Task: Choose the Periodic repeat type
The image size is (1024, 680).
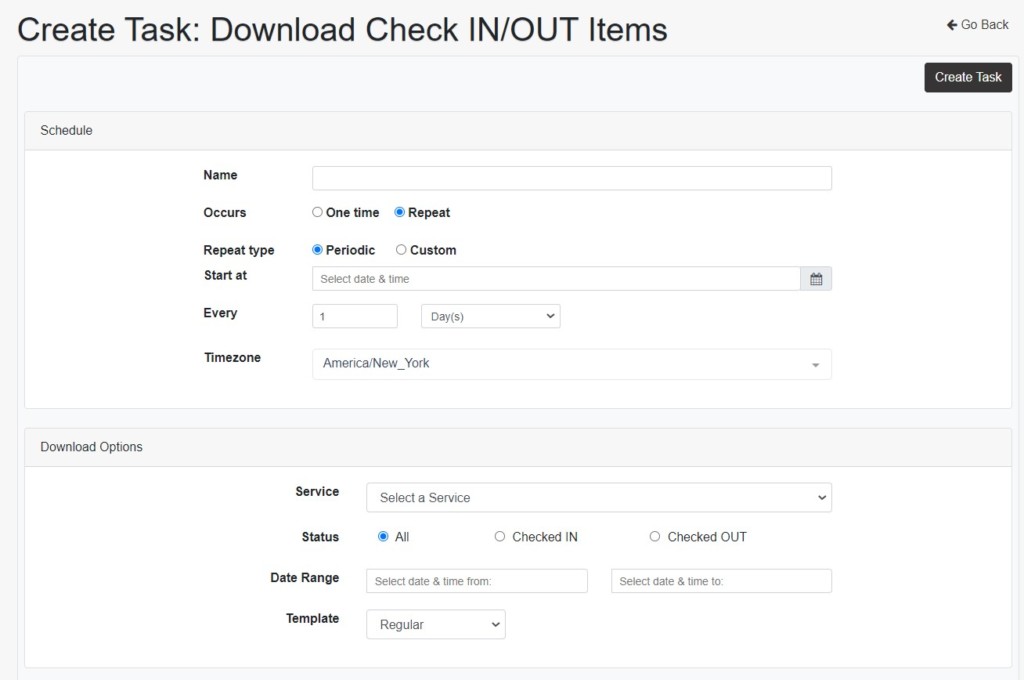Action: [x=317, y=250]
